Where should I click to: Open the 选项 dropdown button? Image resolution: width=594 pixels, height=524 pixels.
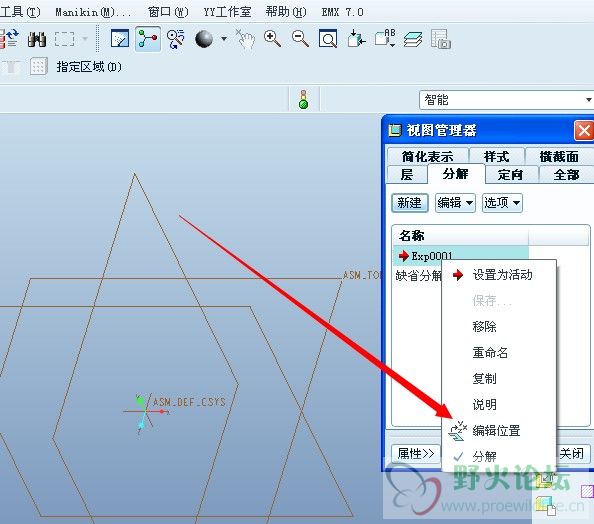502,203
